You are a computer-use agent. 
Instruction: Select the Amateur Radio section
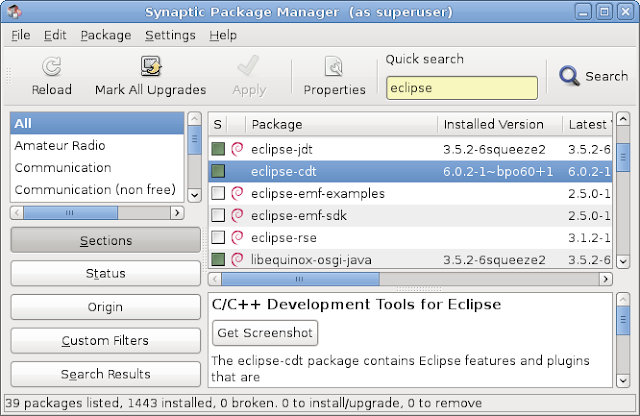click(x=97, y=145)
